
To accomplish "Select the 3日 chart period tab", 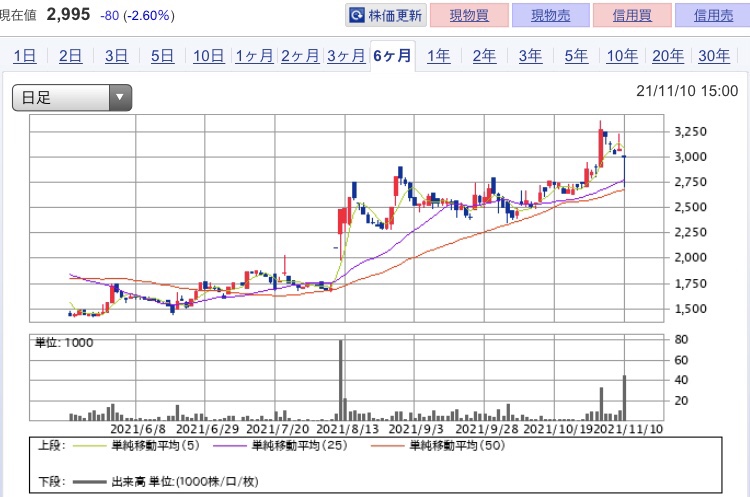I will [x=116, y=56].
